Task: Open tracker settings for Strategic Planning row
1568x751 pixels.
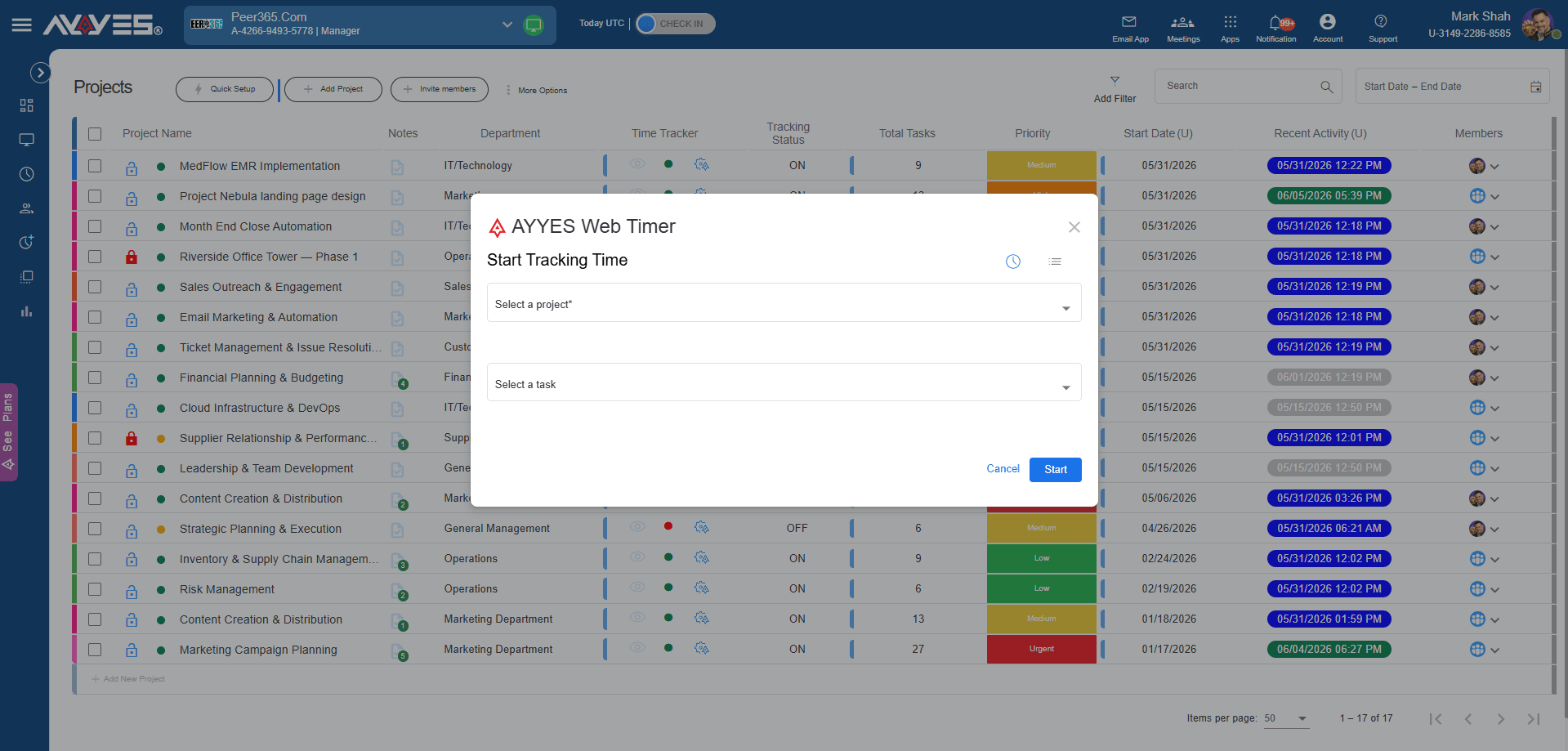Action: tap(701, 527)
